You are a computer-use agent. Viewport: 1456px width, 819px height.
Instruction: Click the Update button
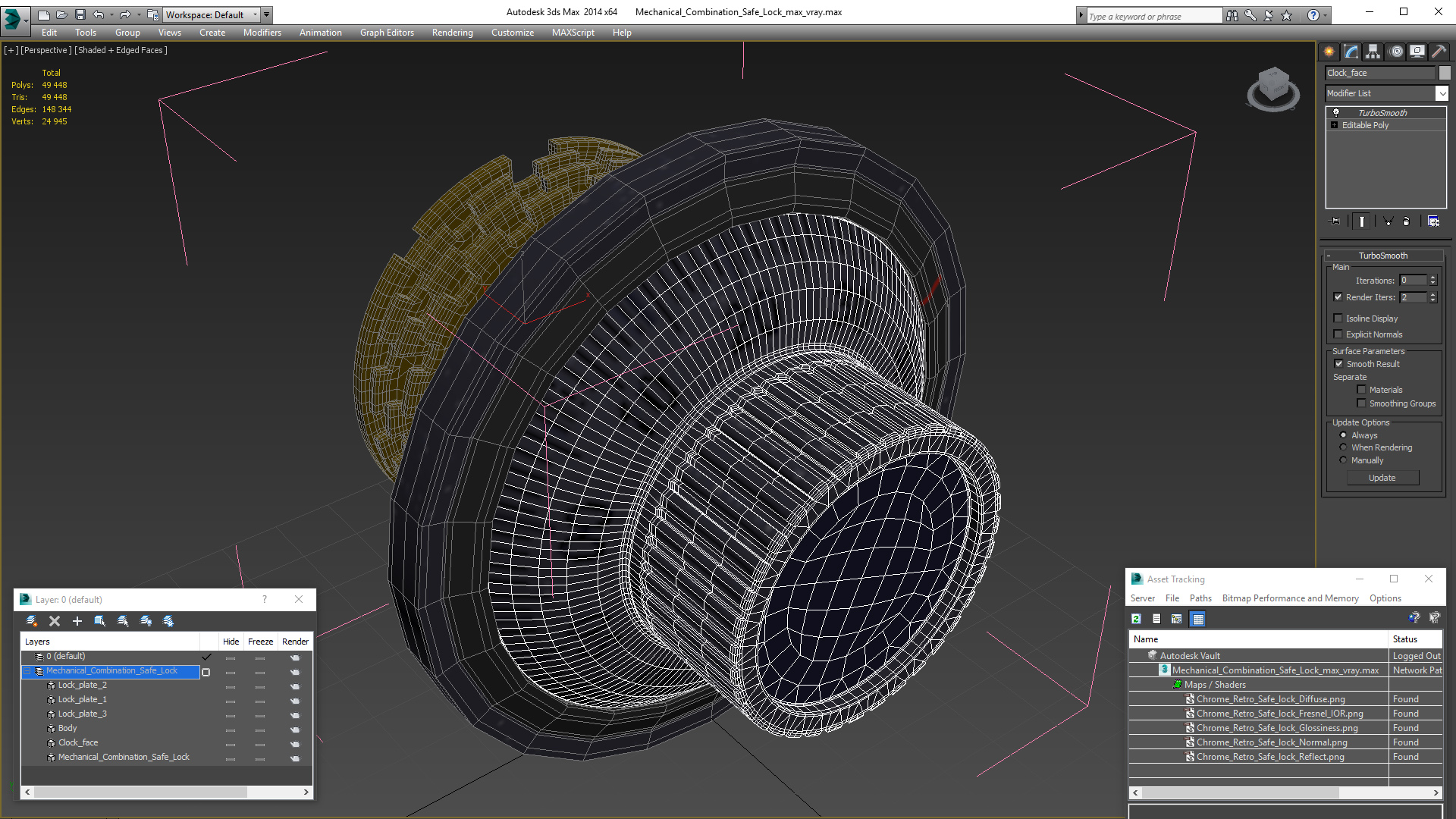tap(1382, 478)
